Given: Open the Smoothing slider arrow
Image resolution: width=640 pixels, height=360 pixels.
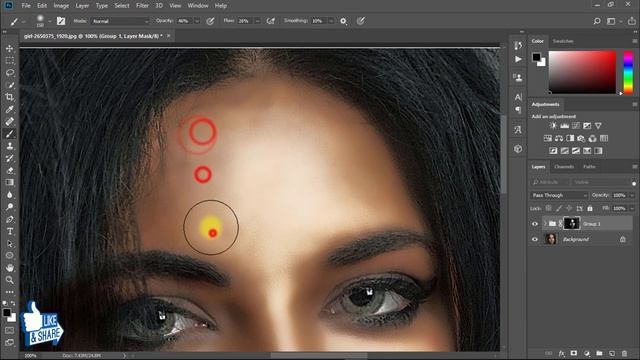Looking at the screenshot, I should pyautogui.click(x=331, y=21).
